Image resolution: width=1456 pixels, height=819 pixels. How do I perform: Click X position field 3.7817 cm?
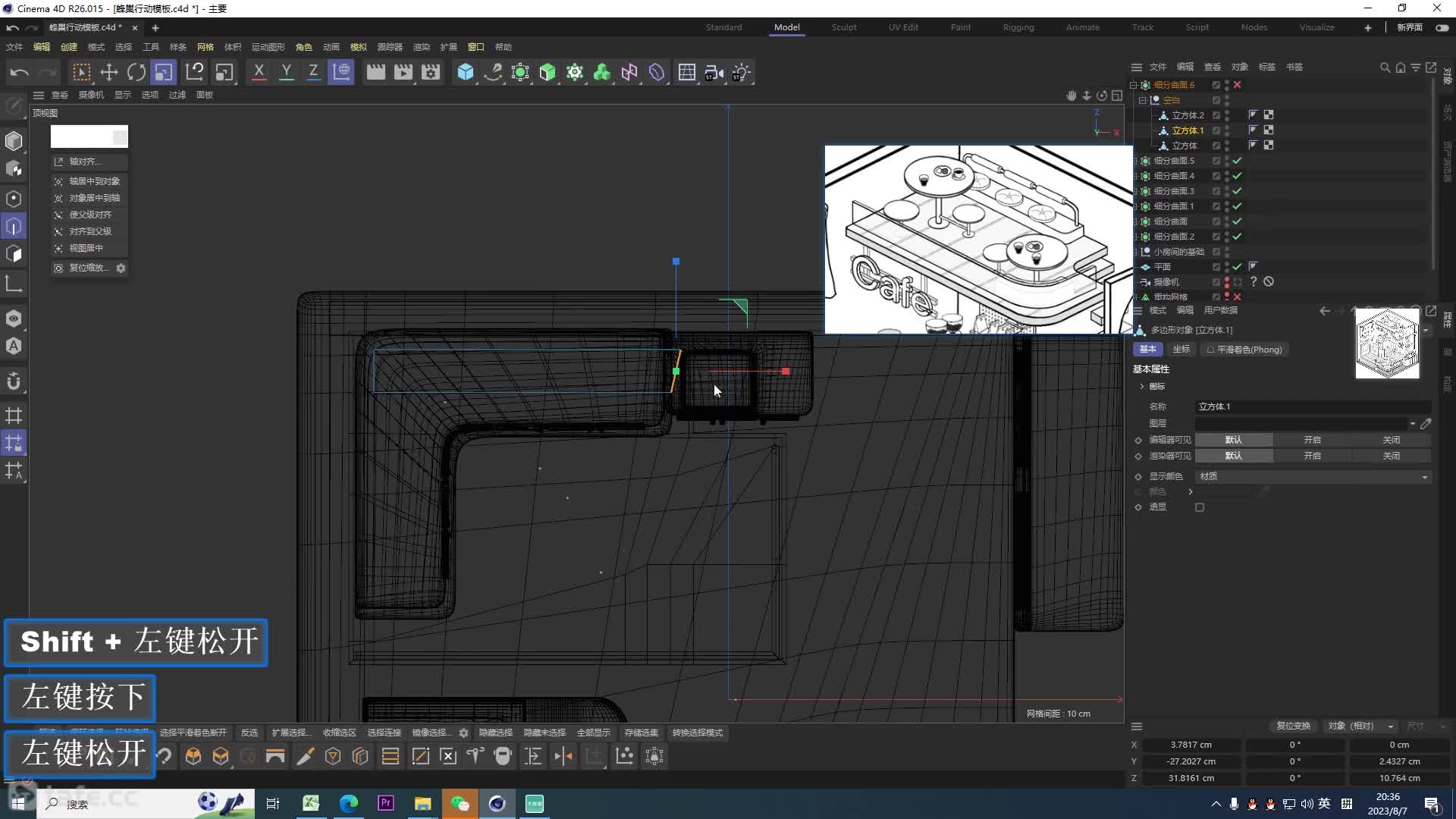1191,745
